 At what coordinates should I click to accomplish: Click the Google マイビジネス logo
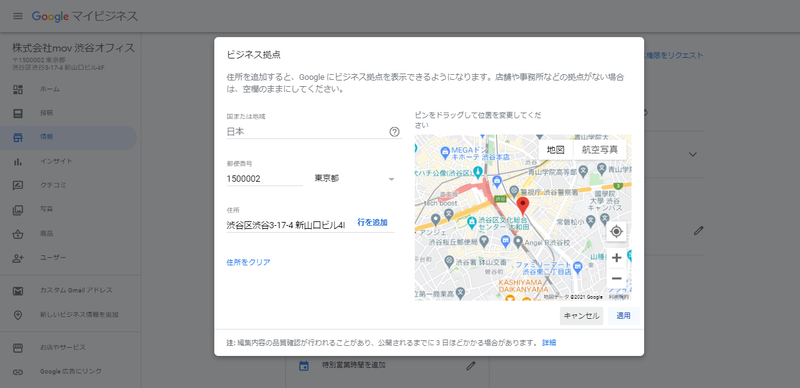point(85,16)
